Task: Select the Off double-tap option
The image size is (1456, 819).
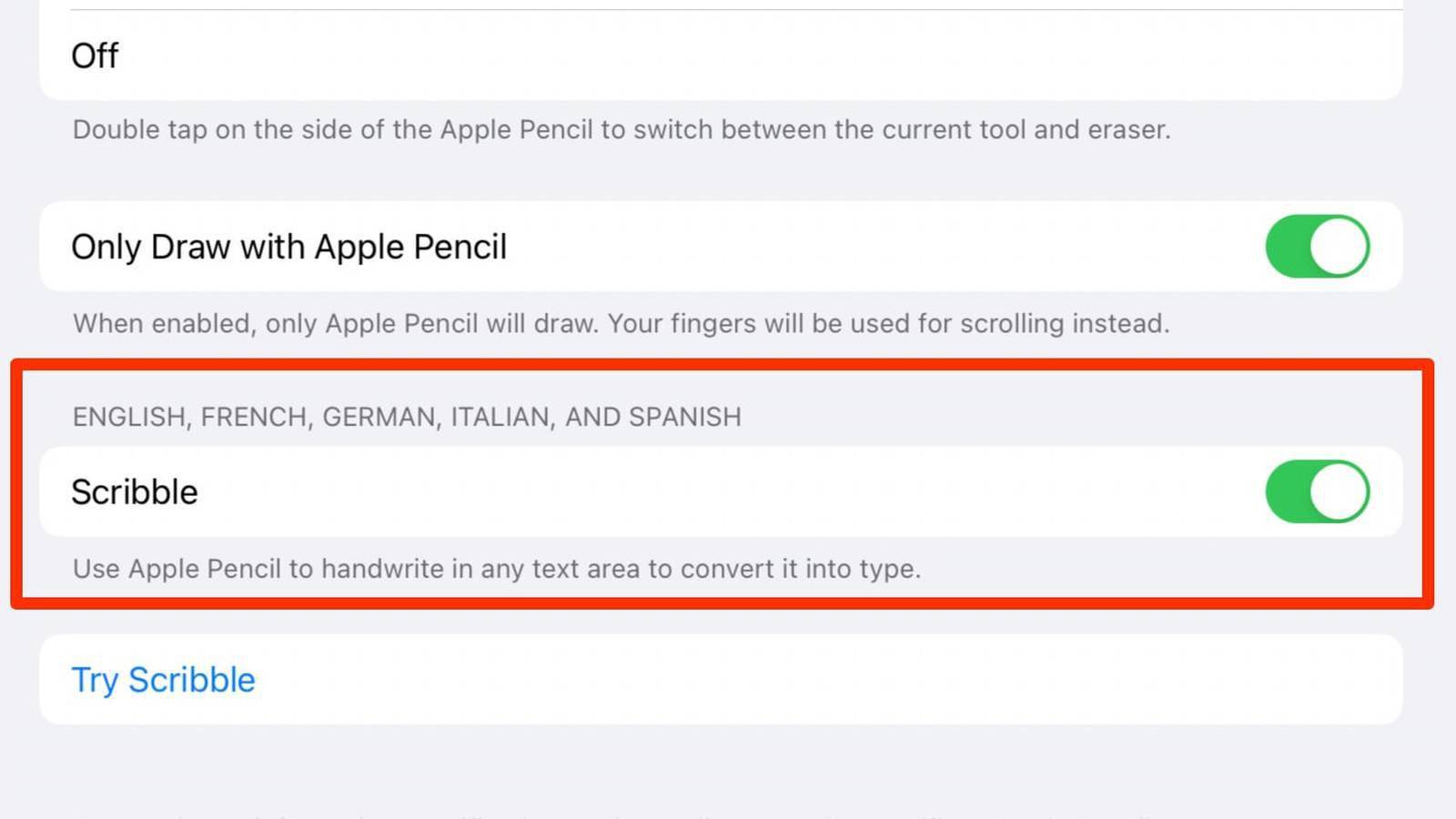Action: pyautogui.click(x=95, y=56)
